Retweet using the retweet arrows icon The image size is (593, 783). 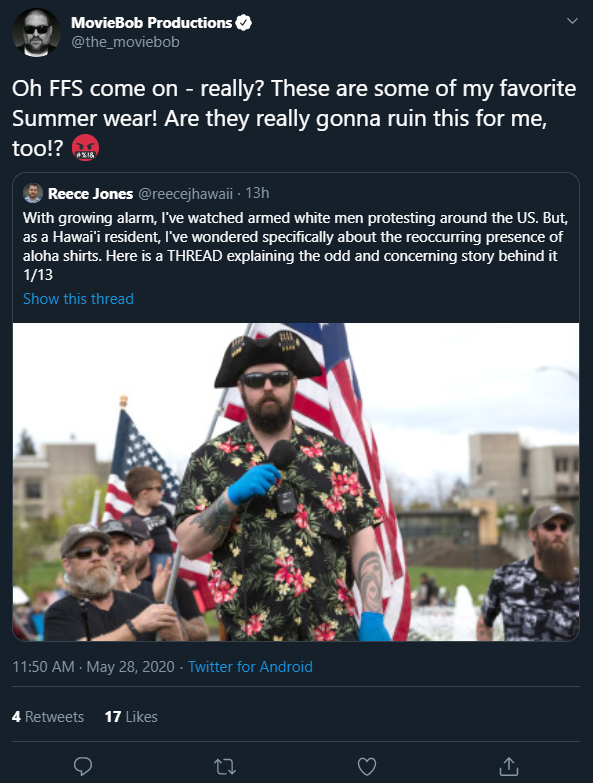pos(225,767)
